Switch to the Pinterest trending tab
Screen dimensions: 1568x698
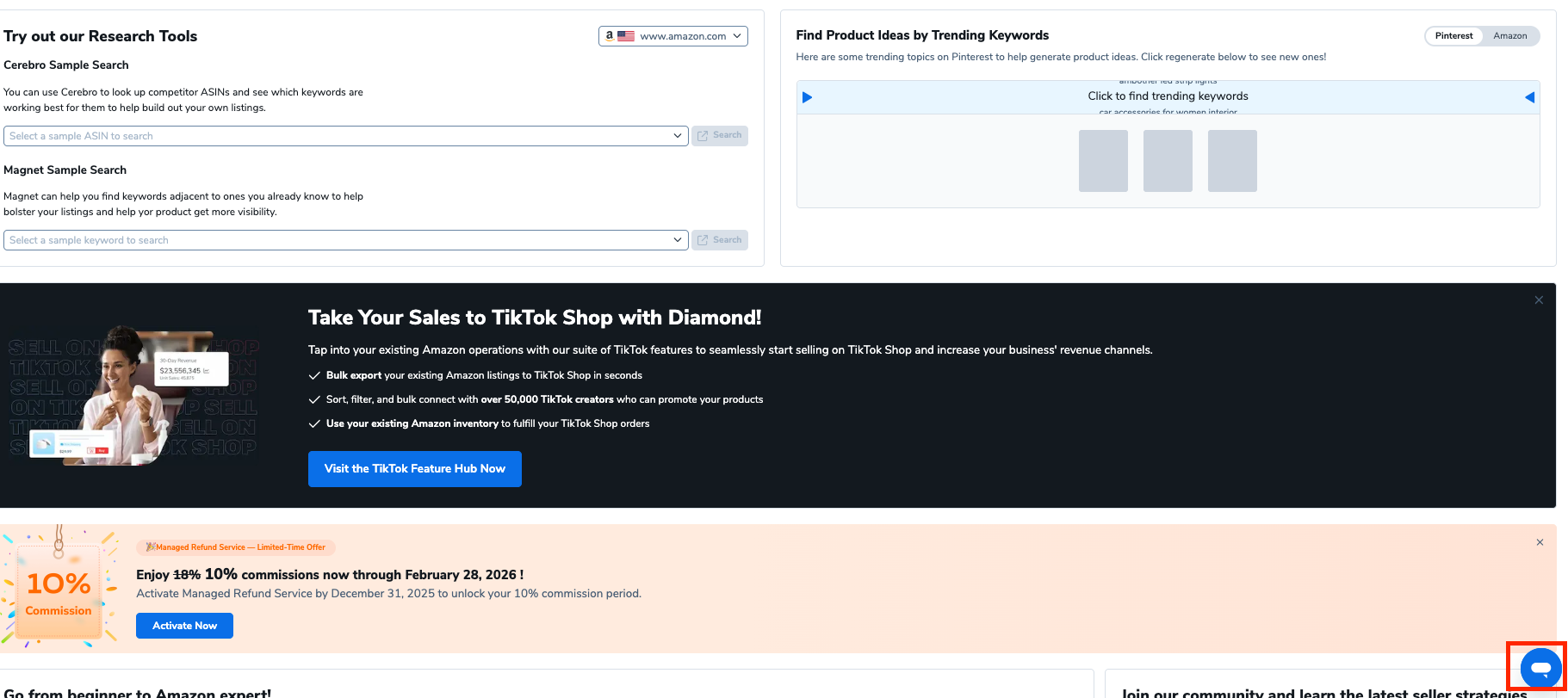[1453, 36]
